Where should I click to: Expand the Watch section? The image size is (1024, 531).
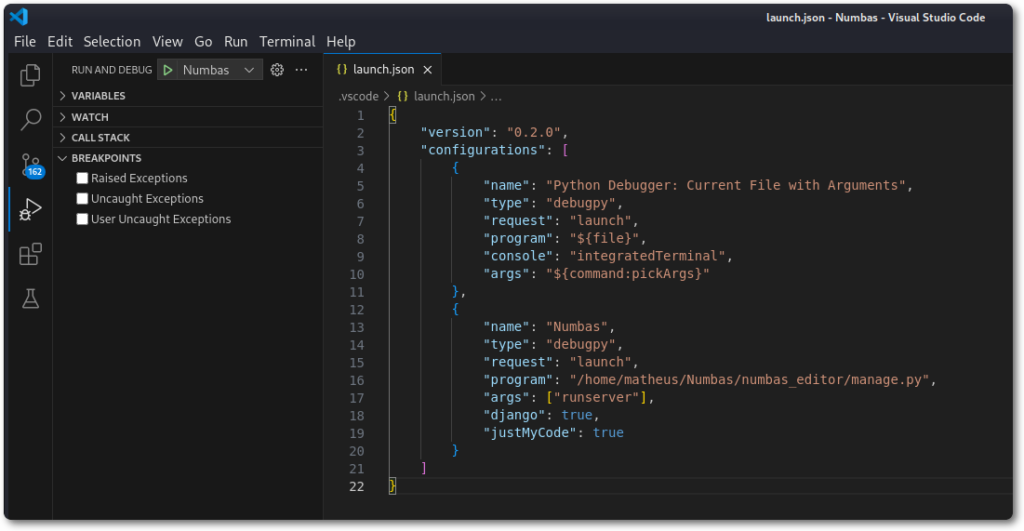(90, 117)
